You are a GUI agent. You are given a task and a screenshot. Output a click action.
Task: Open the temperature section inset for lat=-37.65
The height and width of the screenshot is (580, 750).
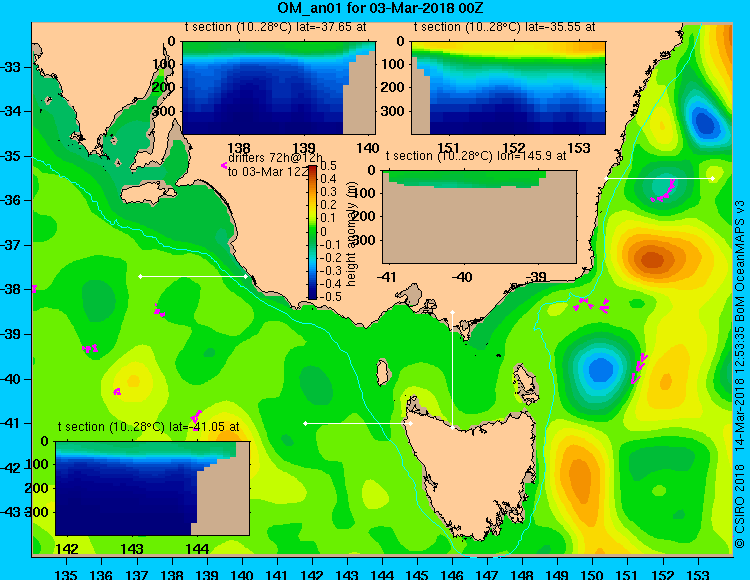[x=279, y=88]
